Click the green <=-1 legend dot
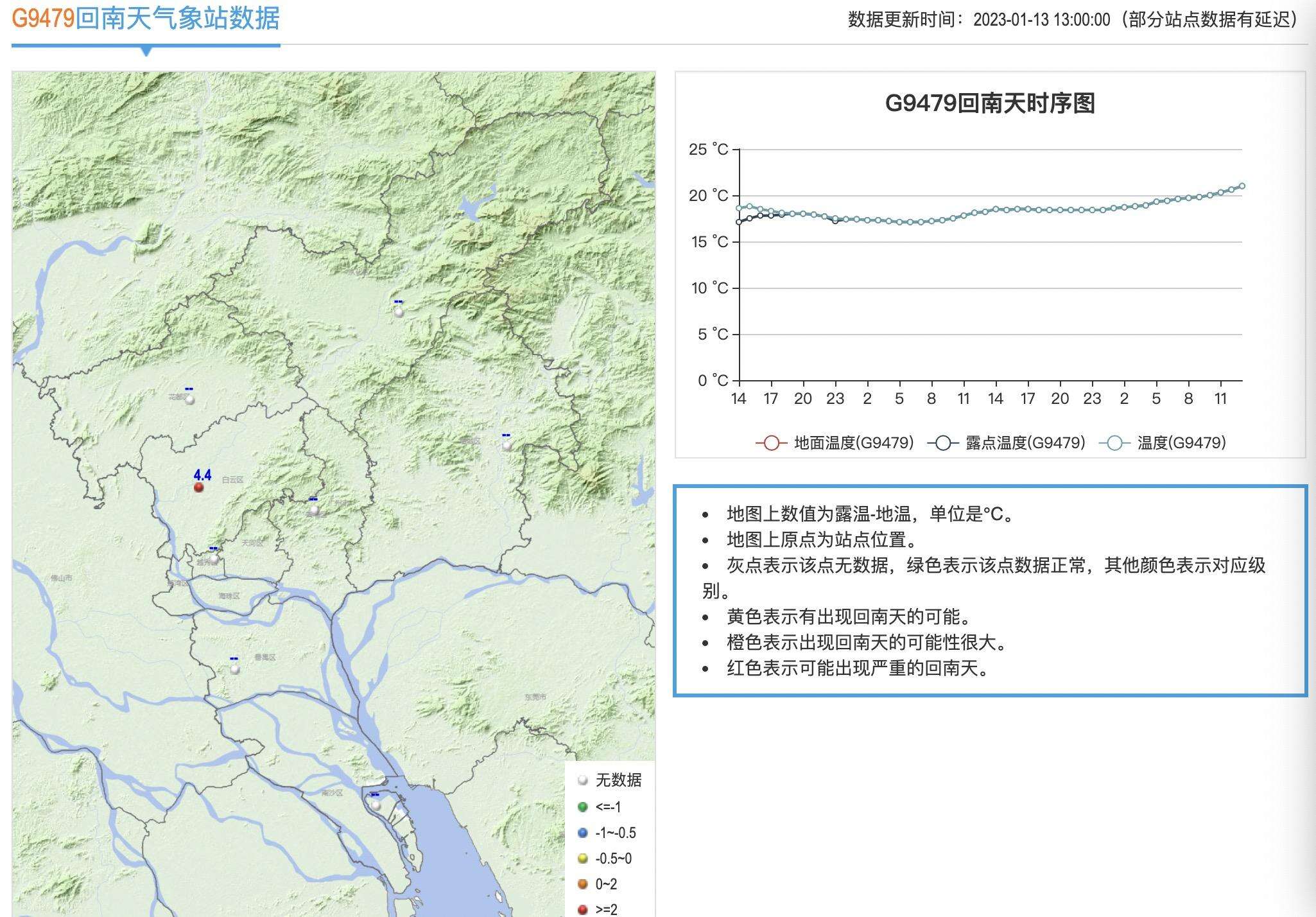This screenshot has height=917, width=1316. click(x=583, y=807)
